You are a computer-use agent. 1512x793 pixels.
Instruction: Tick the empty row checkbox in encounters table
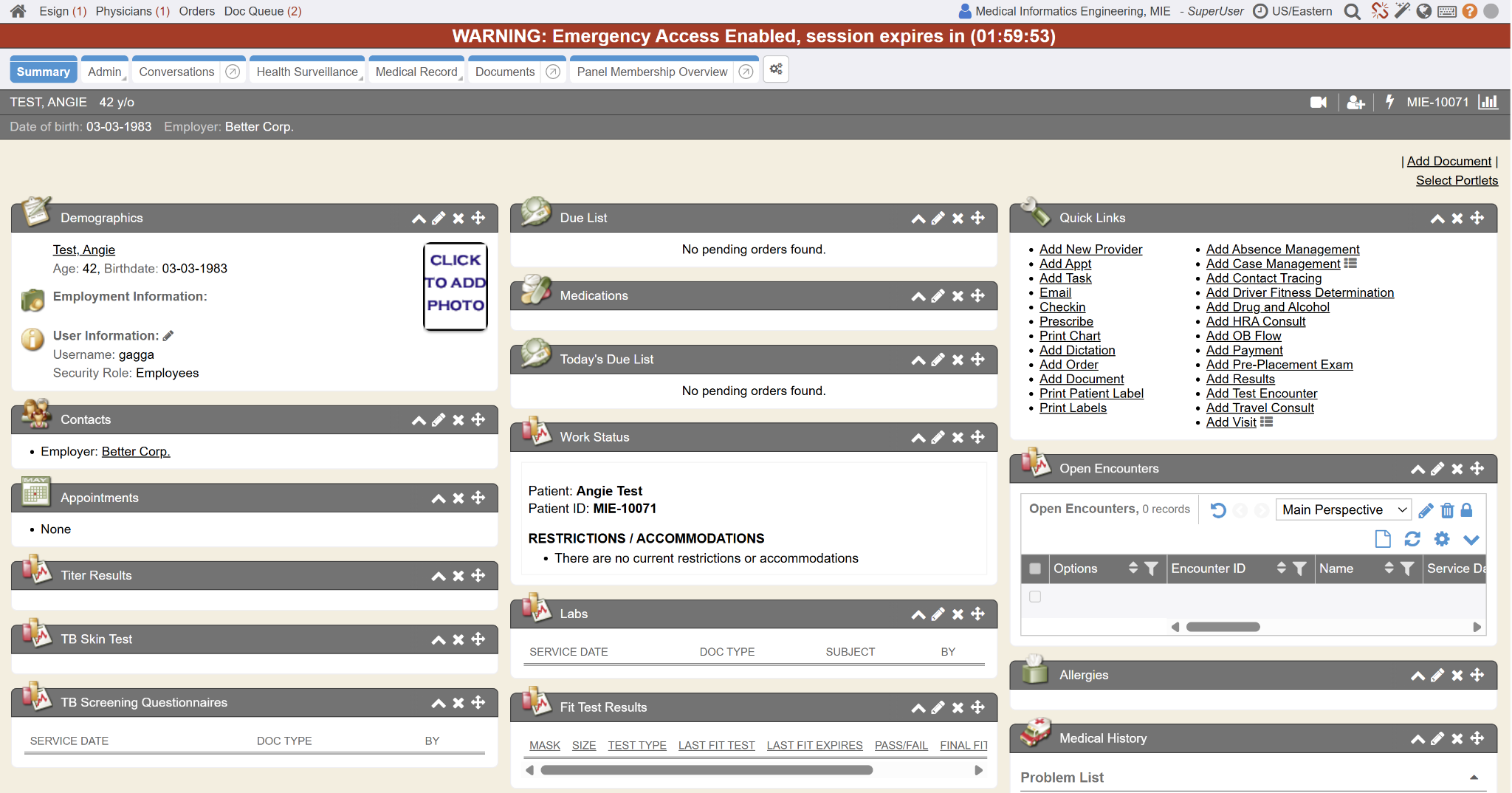coord(1035,597)
